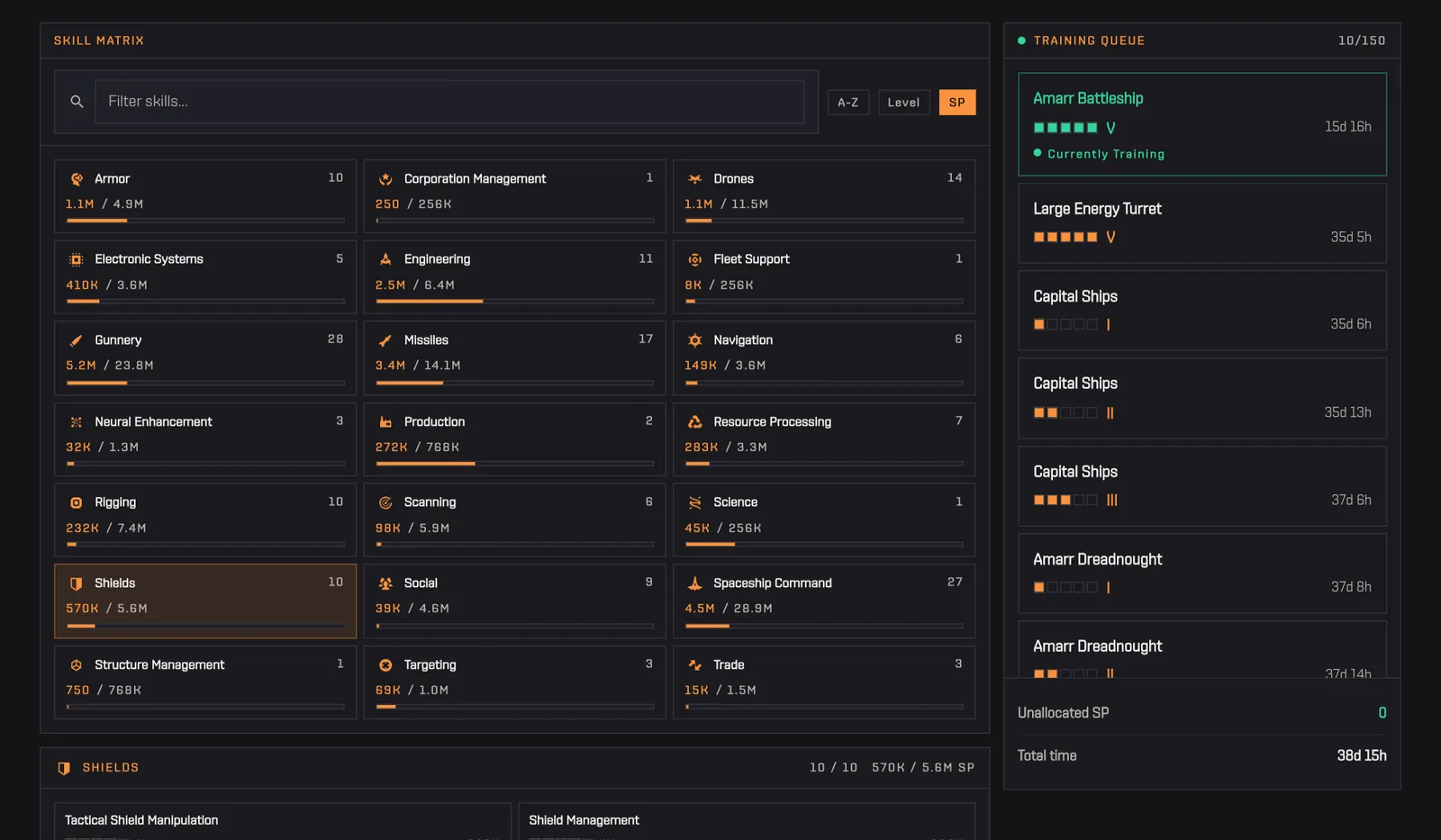
Task: Expand the Engineering skill group
Action: (x=514, y=277)
